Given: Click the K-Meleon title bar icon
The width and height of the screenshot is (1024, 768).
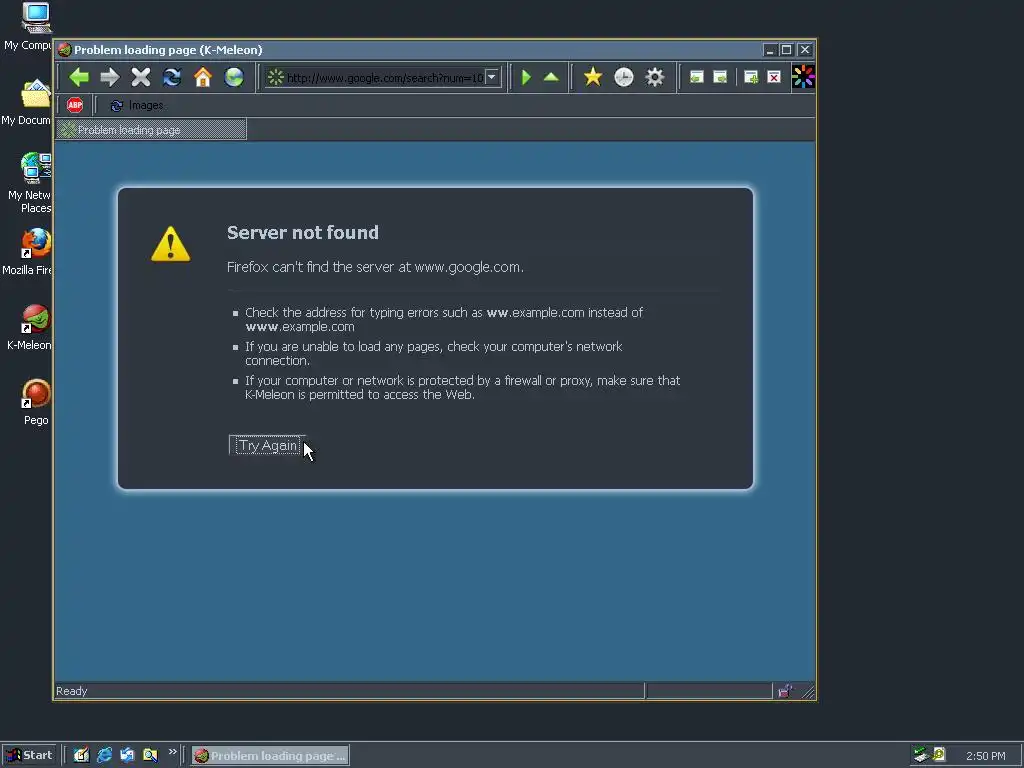Looking at the screenshot, I should [x=65, y=50].
